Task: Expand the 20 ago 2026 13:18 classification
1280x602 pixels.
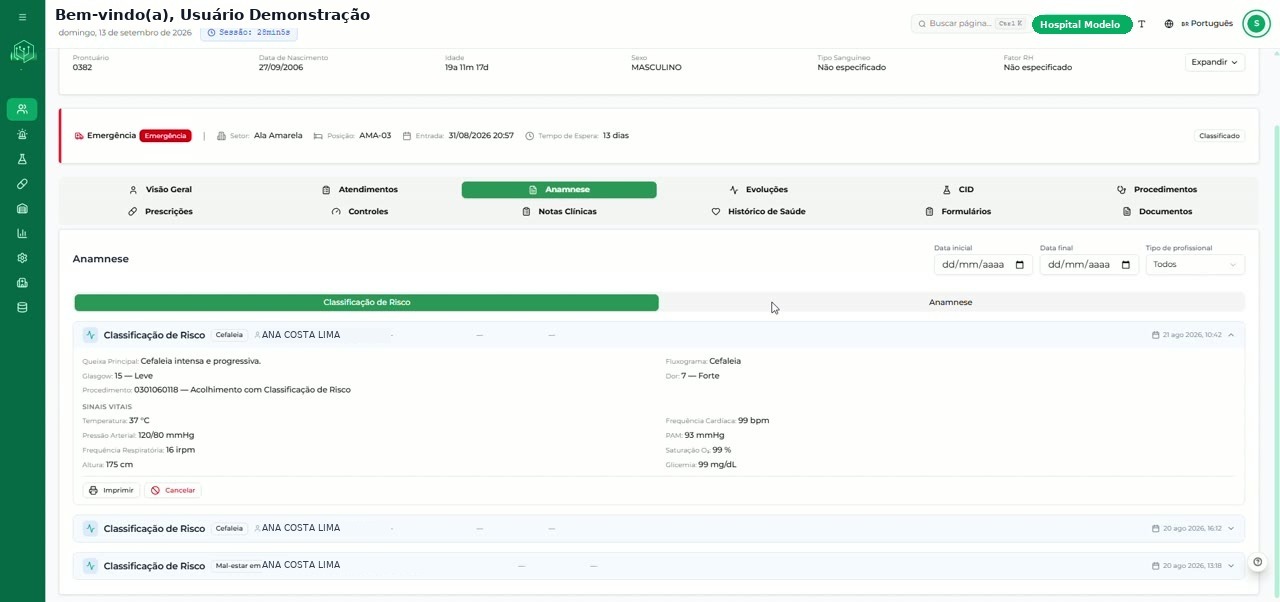Action: click(1231, 566)
